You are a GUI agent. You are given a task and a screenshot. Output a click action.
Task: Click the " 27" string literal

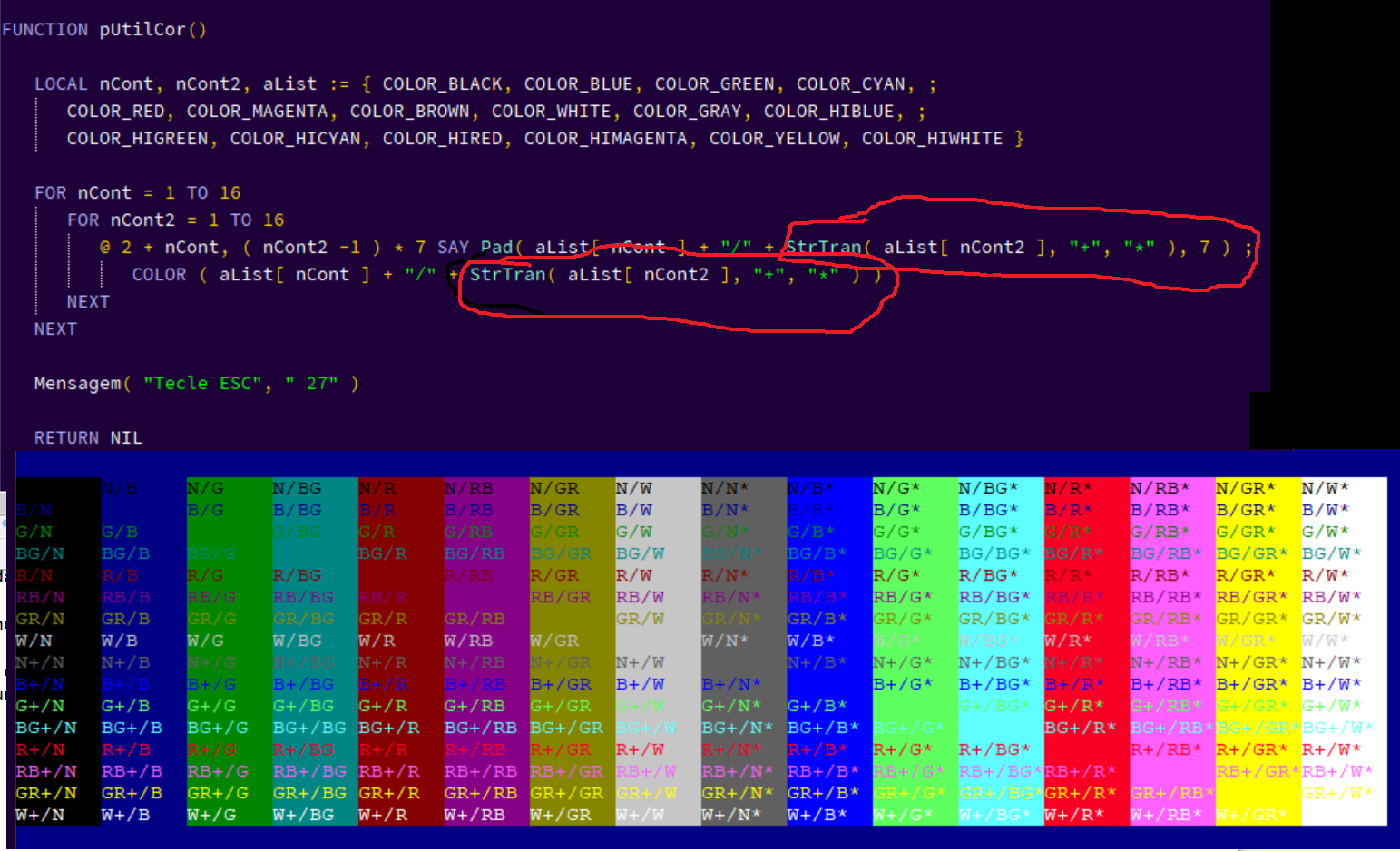[311, 383]
